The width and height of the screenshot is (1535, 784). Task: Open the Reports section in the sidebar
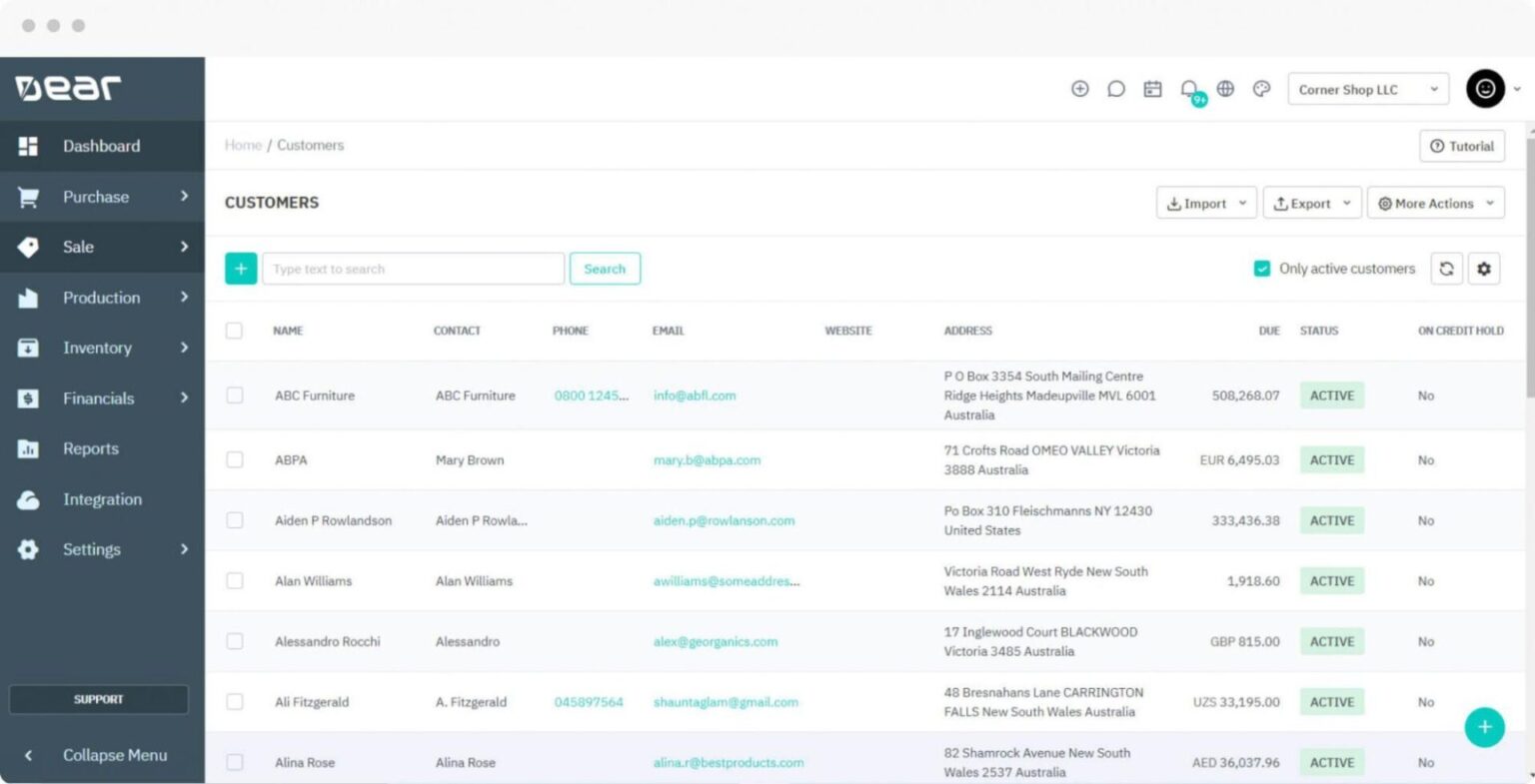click(90, 448)
